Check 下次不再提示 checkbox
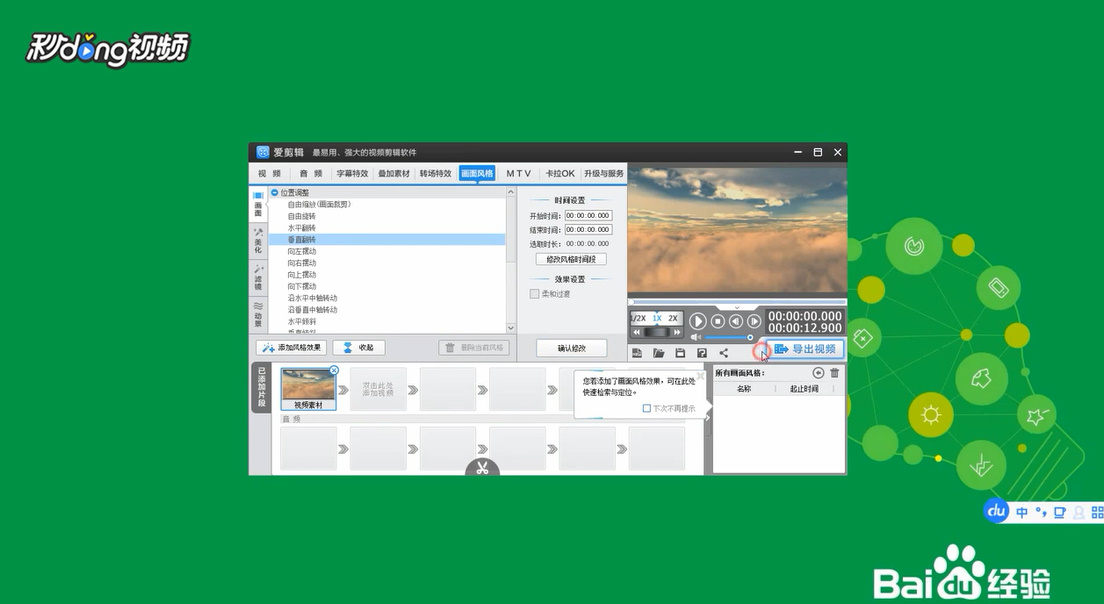The height and width of the screenshot is (604, 1104). coord(647,408)
